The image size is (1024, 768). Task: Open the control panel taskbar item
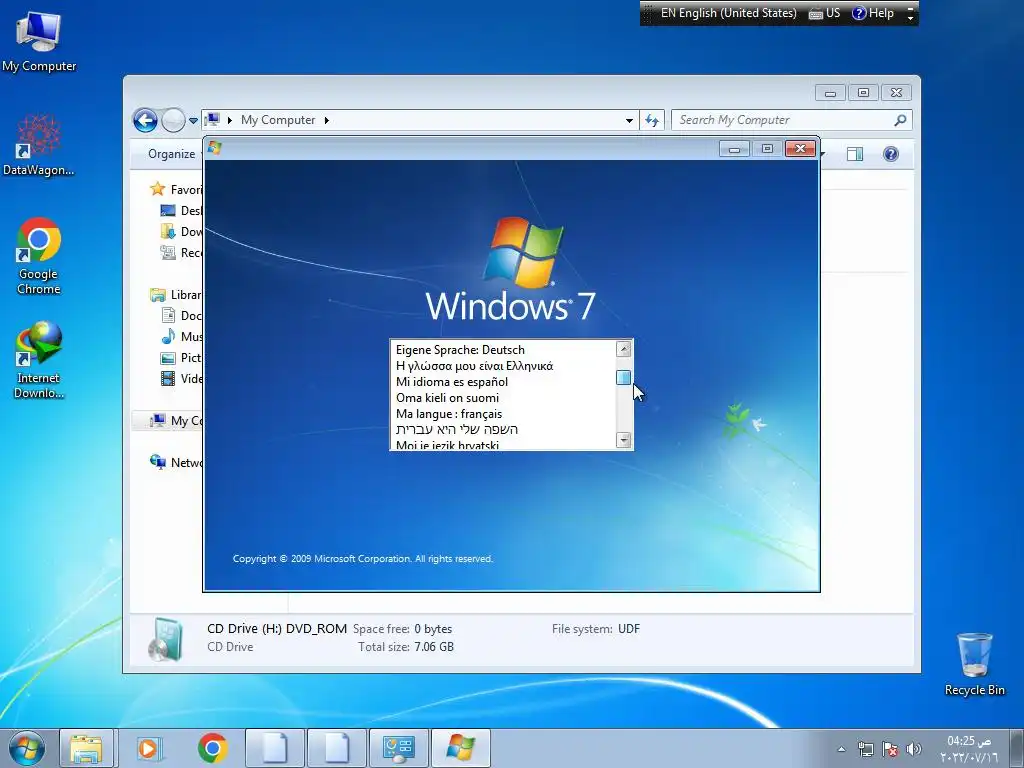399,748
